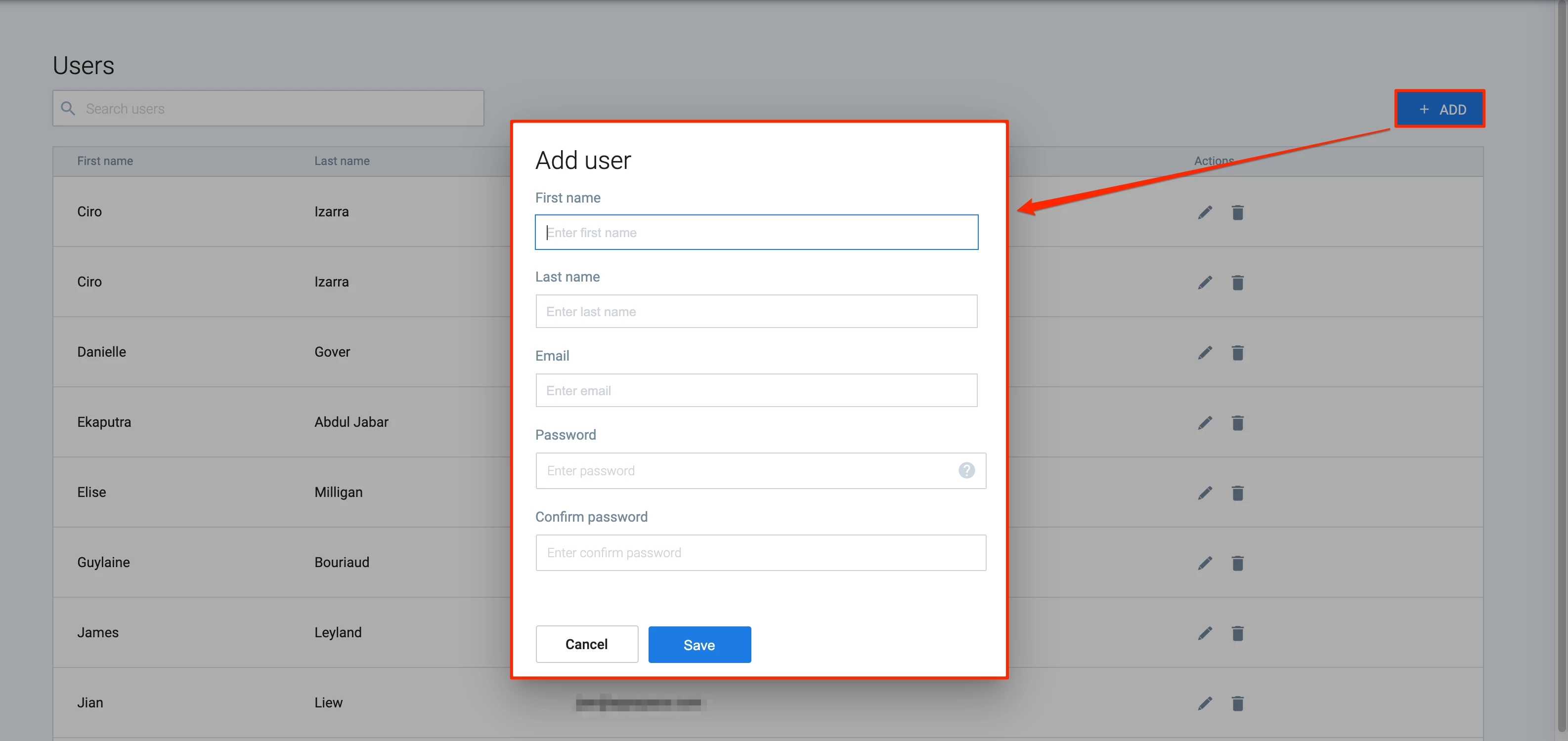The image size is (1568, 741).
Task: Click the First name column header
Action: click(x=105, y=161)
